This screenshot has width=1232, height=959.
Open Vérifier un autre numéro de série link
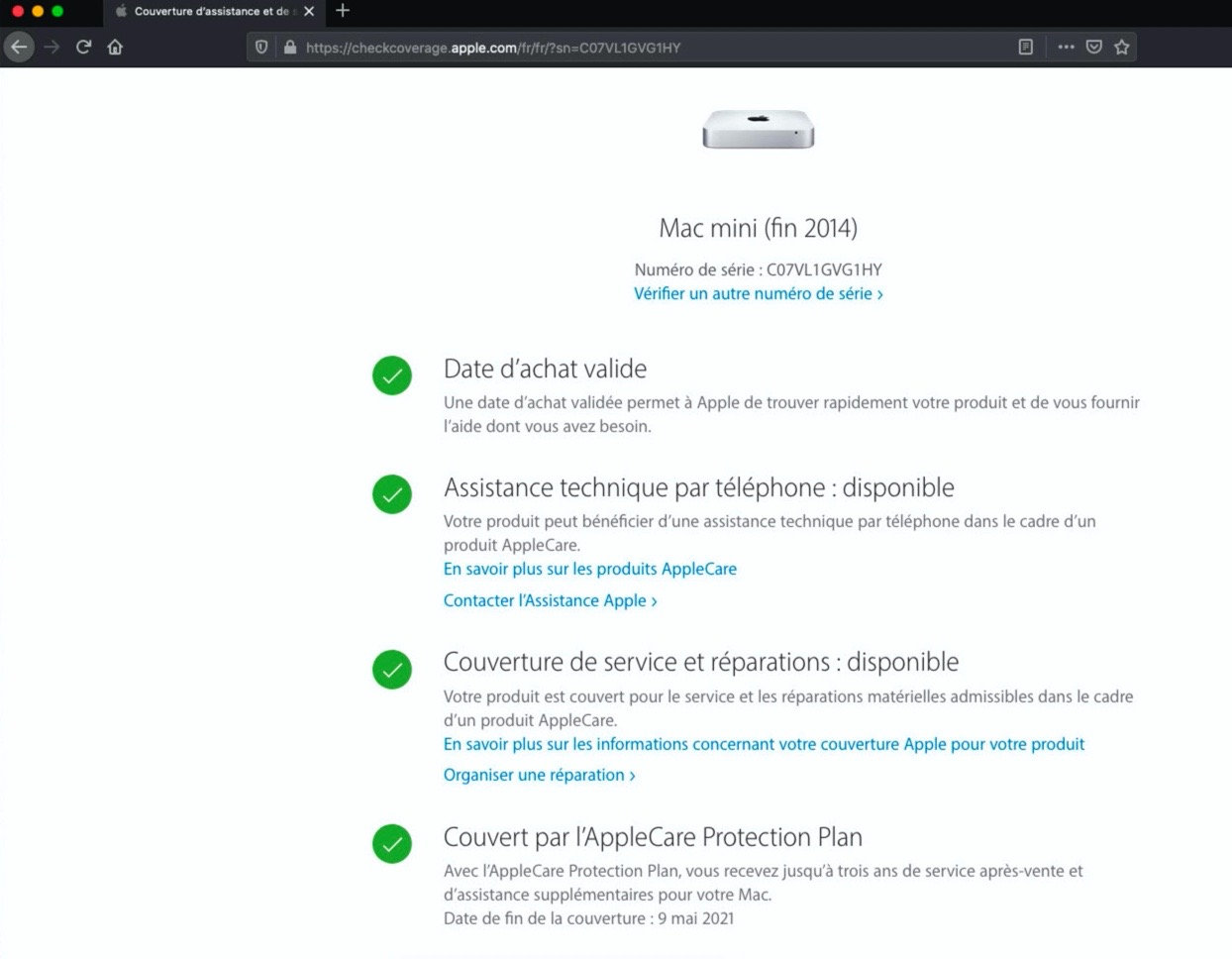point(759,293)
